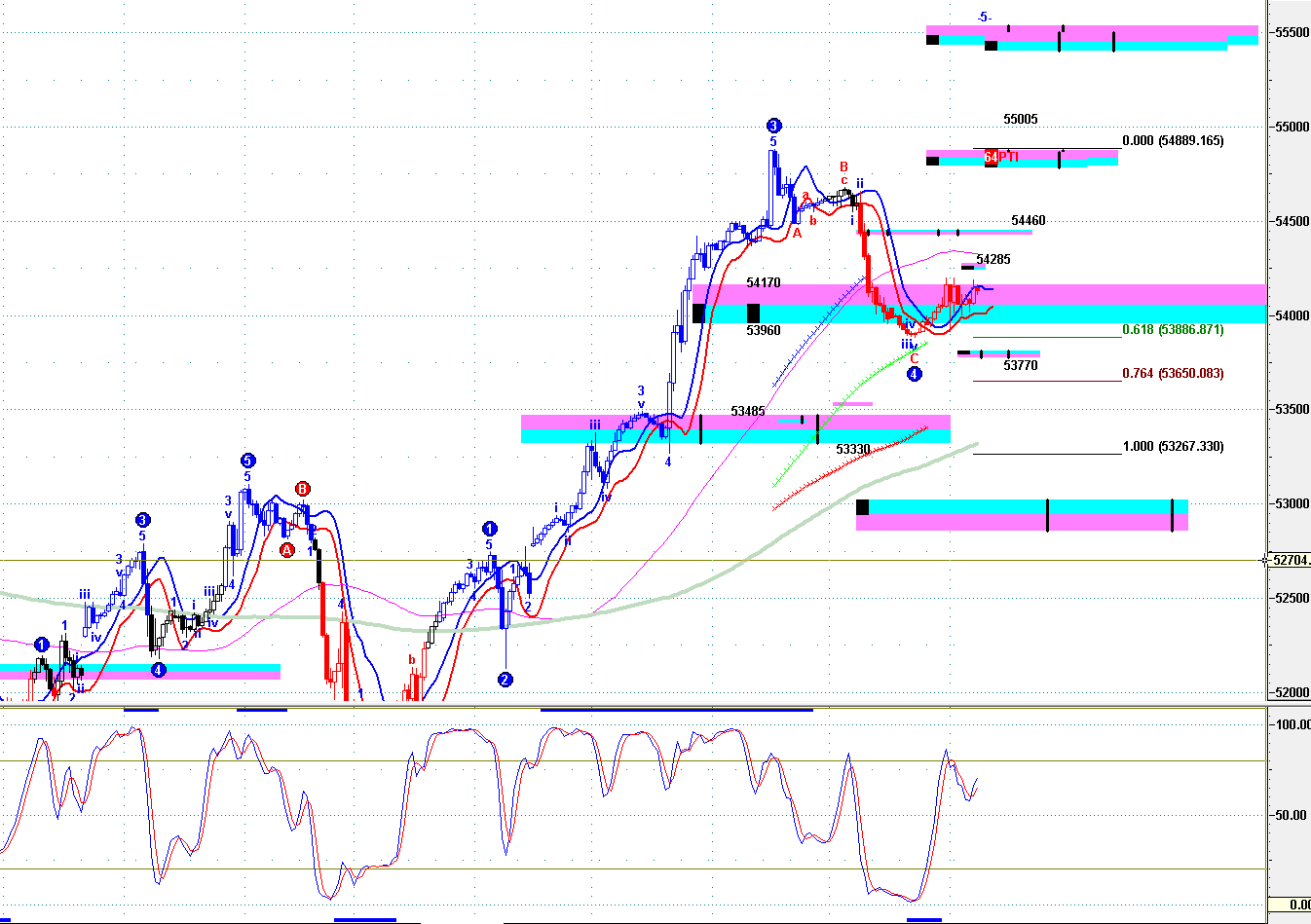Click the circled red B wave marker

pos(303,489)
